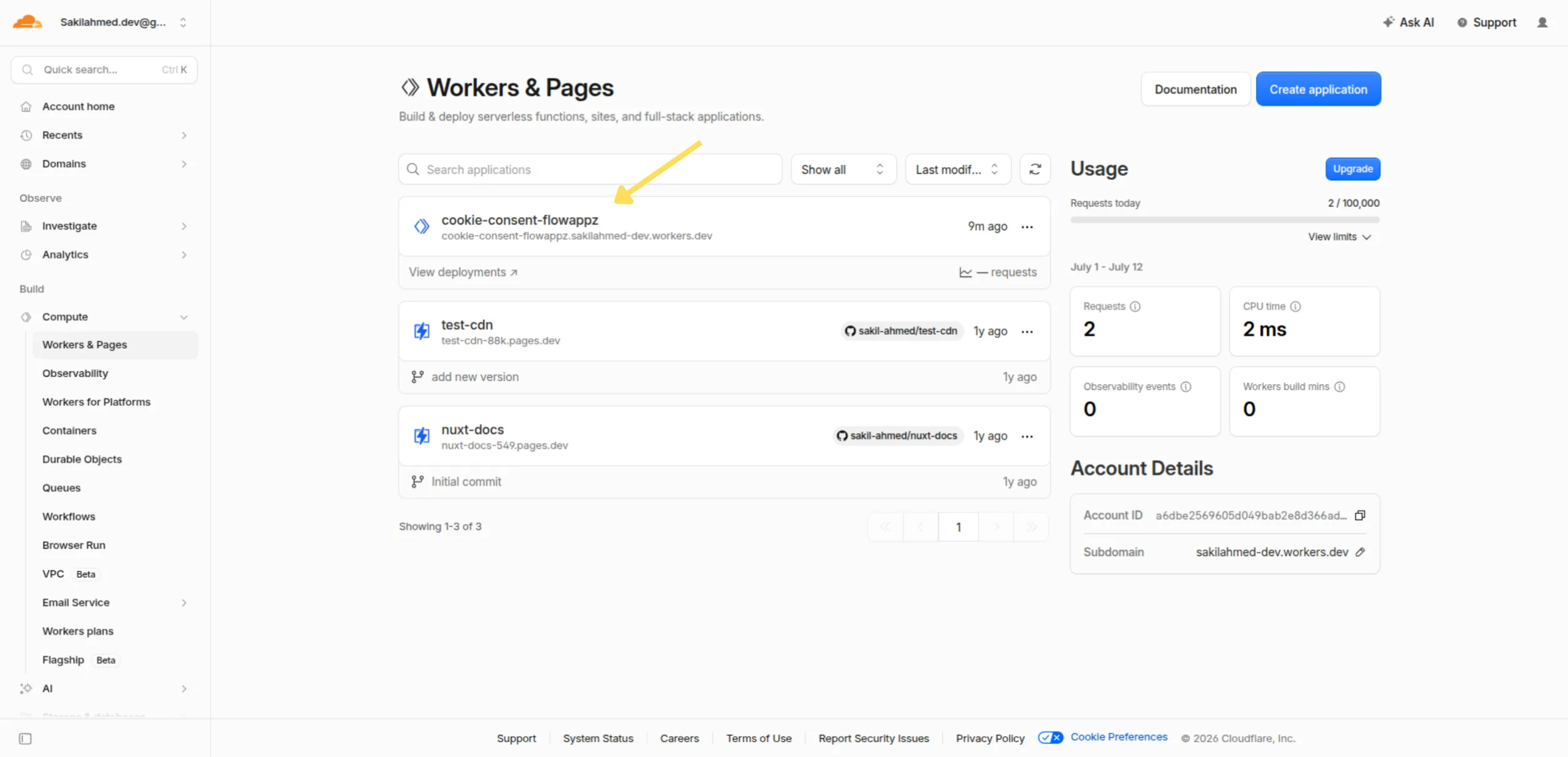The width and height of the screenshot is (1568, 757).
Task: Click the add new version commit
Action: tap(475, 377)
